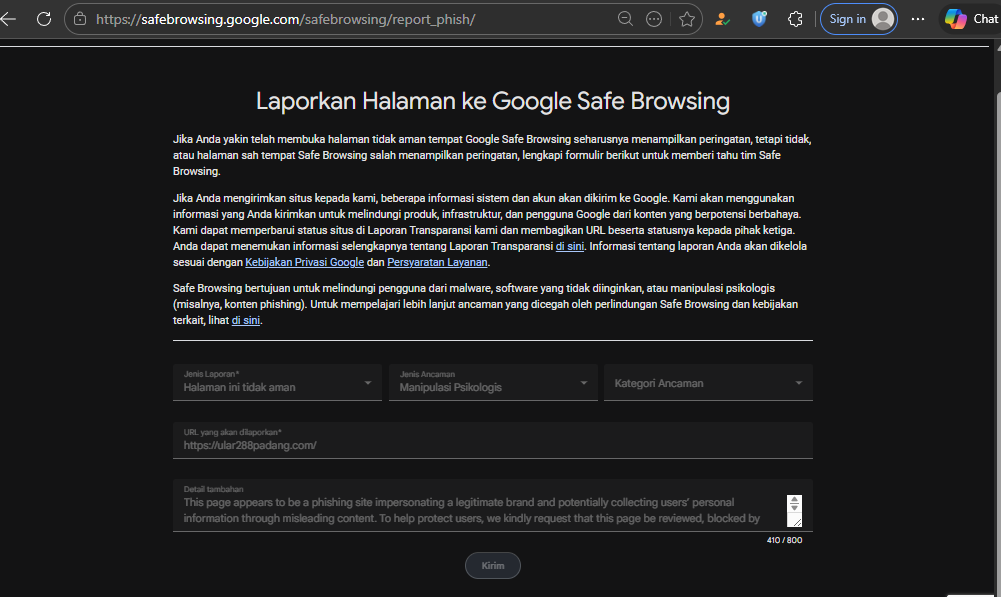Click the Sign in profile button

(859, 19)
